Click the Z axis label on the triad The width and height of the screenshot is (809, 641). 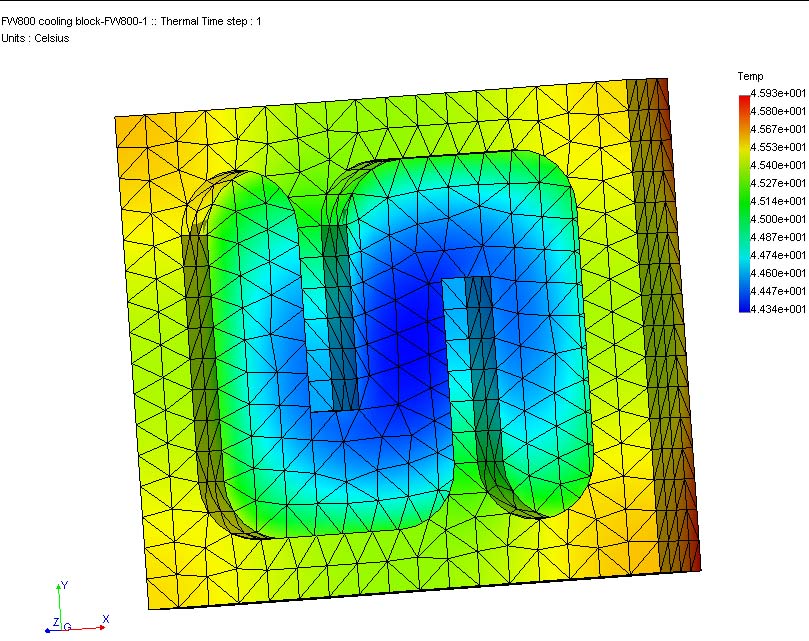[x=52, y=621]
